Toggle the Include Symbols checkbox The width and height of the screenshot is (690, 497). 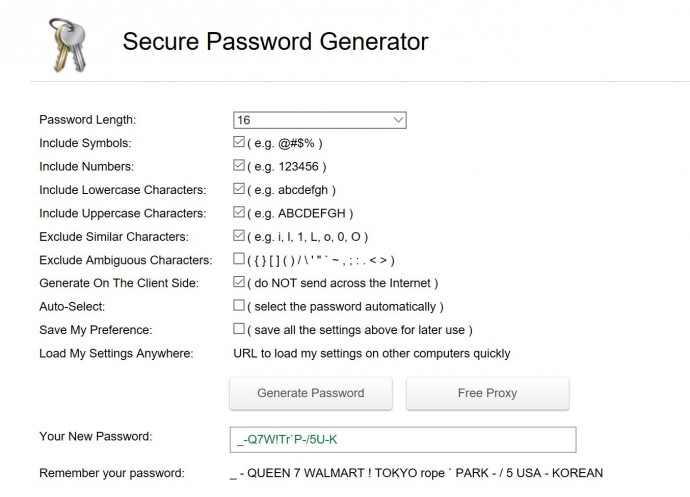coord(239,143)
